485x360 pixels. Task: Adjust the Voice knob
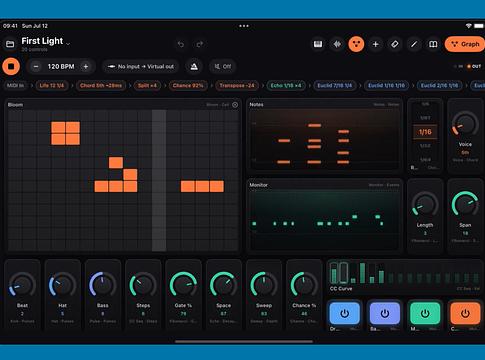pyautogui.click(x=465, y=124)
